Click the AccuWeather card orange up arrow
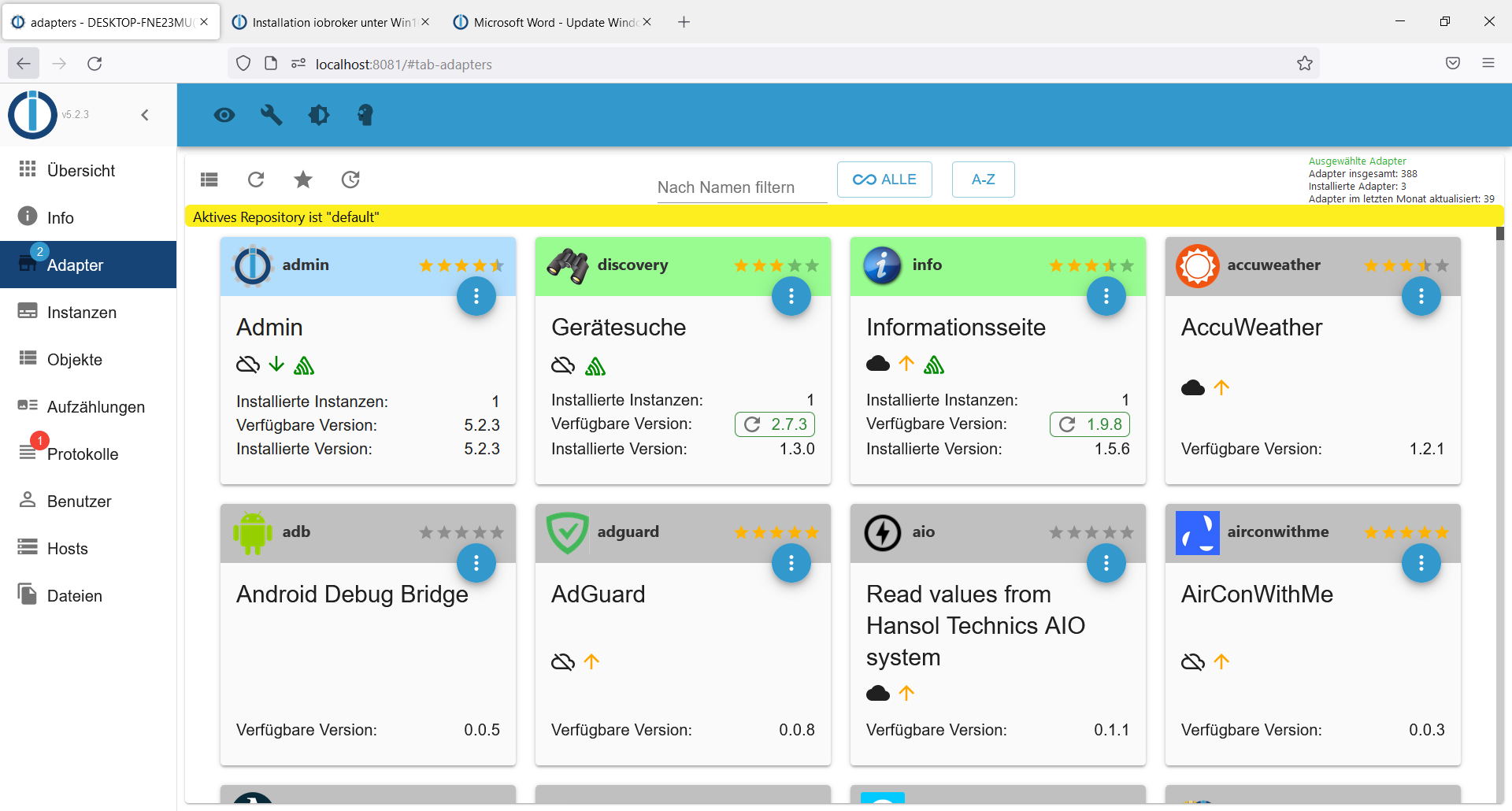This screenshot has width=1512, height=811. click(x=1221, y=387)
